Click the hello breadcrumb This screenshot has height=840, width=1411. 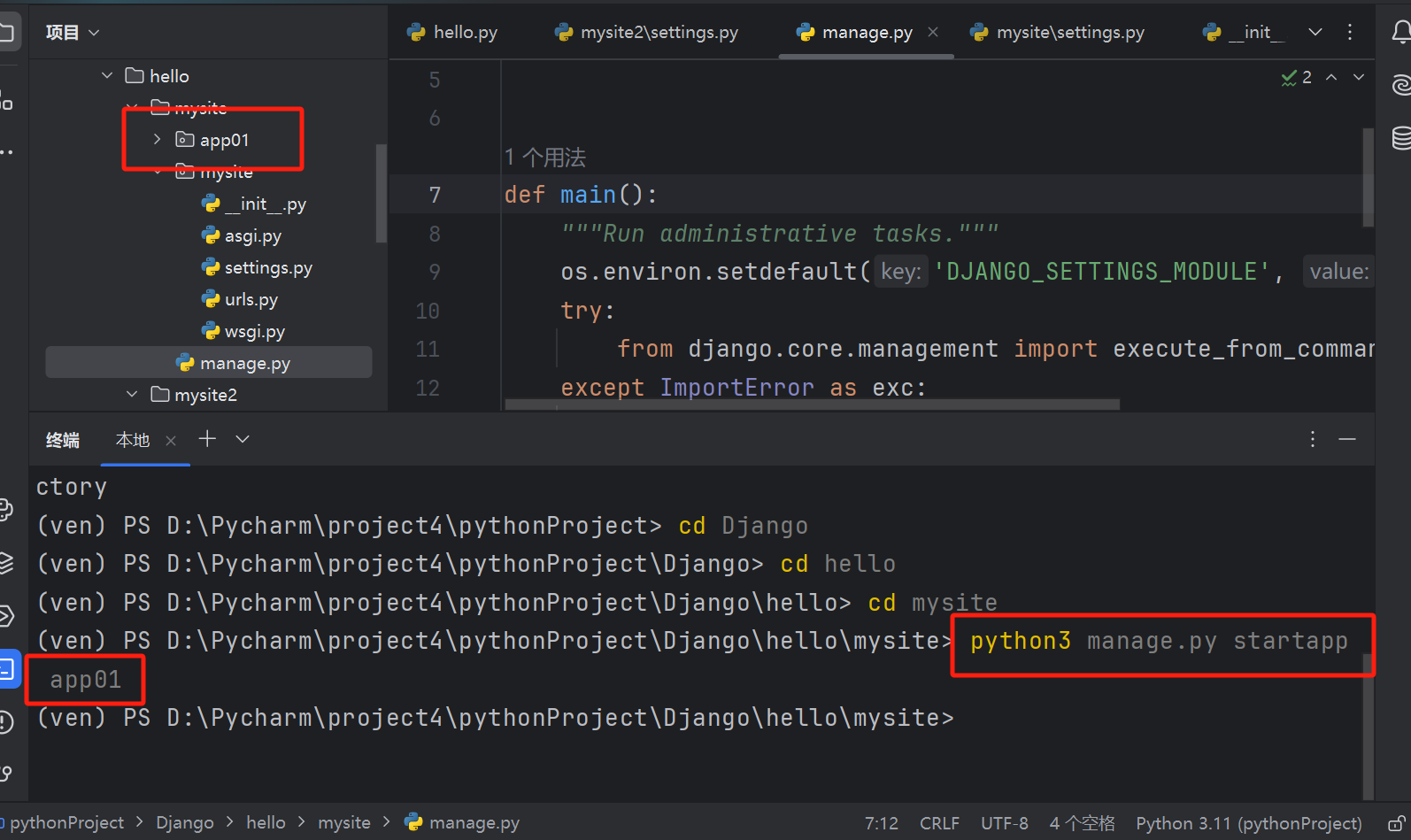[266, 823]
